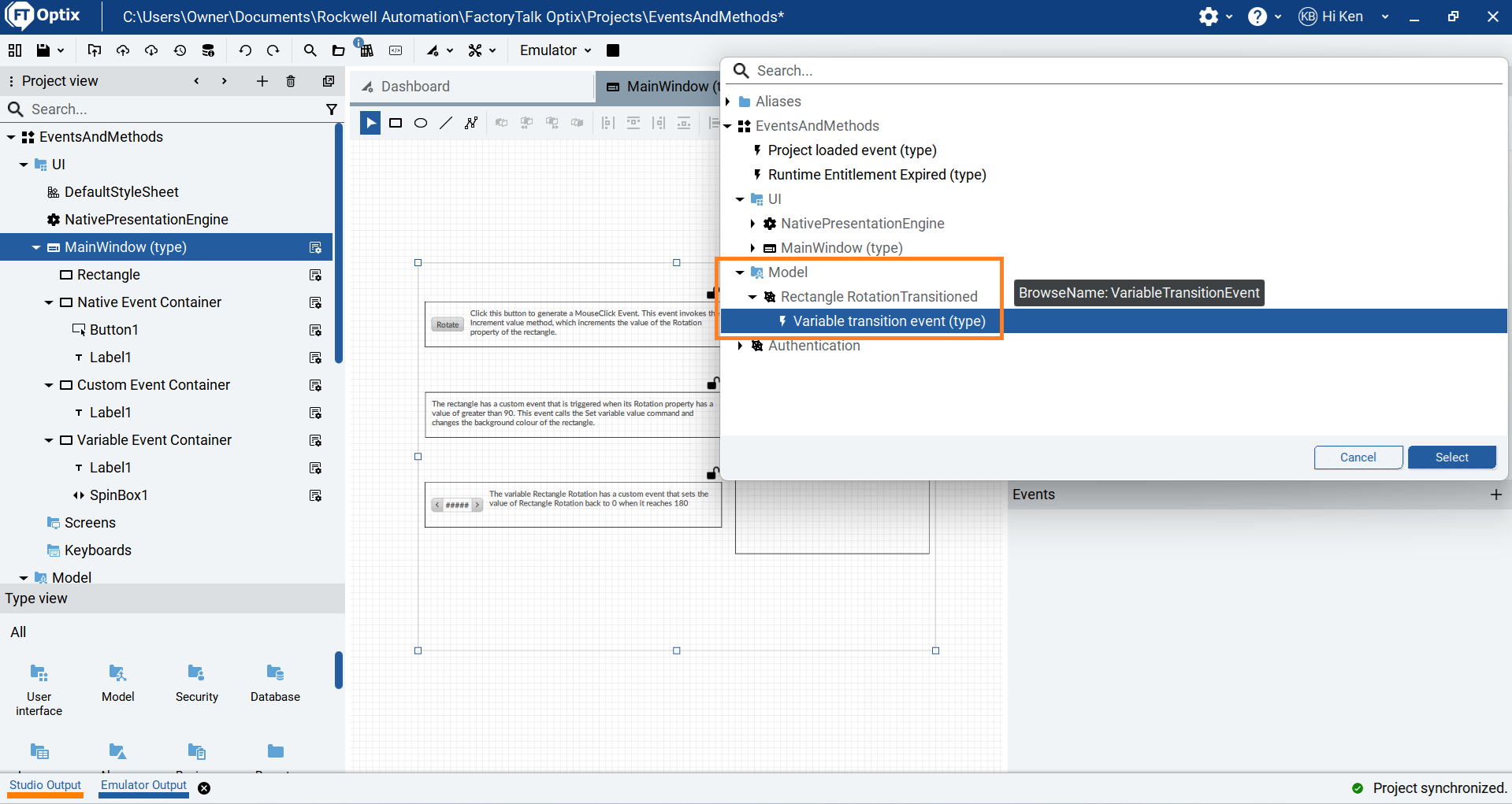1512x804 pixels.
Task: Click the open folder icon in the toolbar
Action: click(x=338, y=50)
